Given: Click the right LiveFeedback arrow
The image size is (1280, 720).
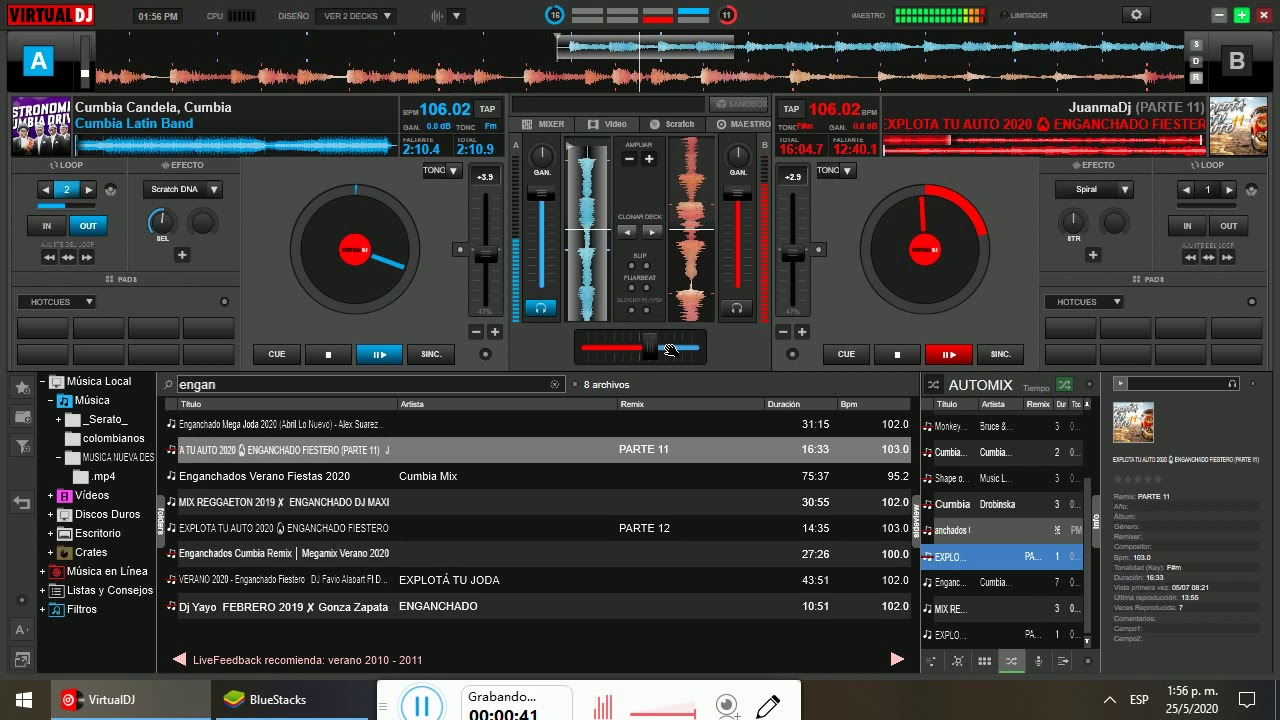Looking at the screenshot, I should point(897,659).
